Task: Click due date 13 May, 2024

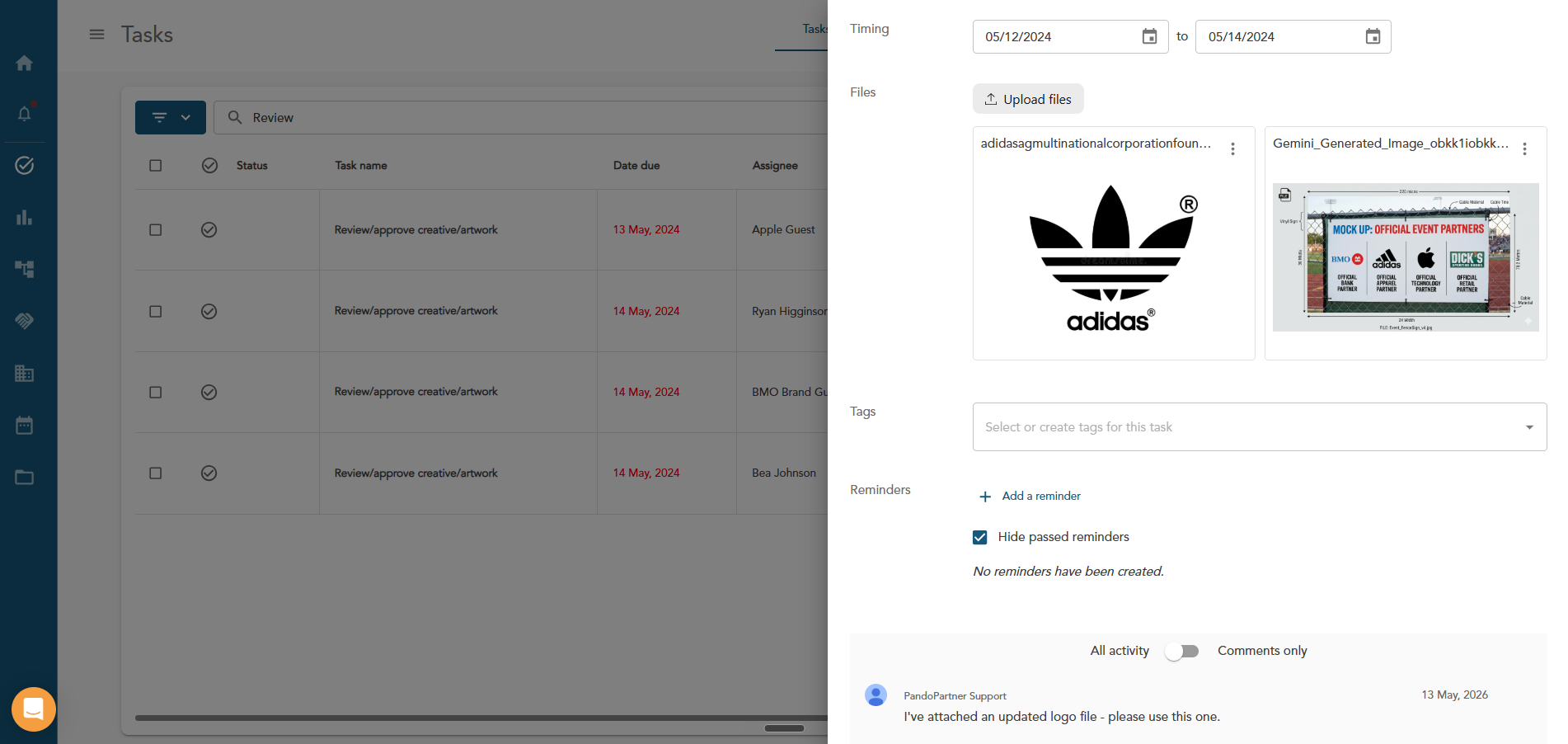Action: (x=646, y=229)
